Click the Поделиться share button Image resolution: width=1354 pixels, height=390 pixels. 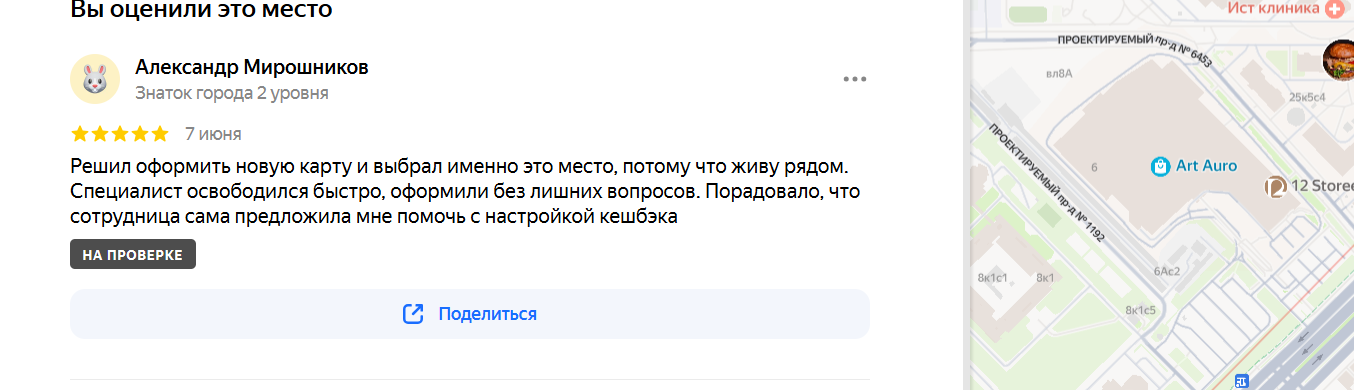pyautogui.click(x=470, y=314)
